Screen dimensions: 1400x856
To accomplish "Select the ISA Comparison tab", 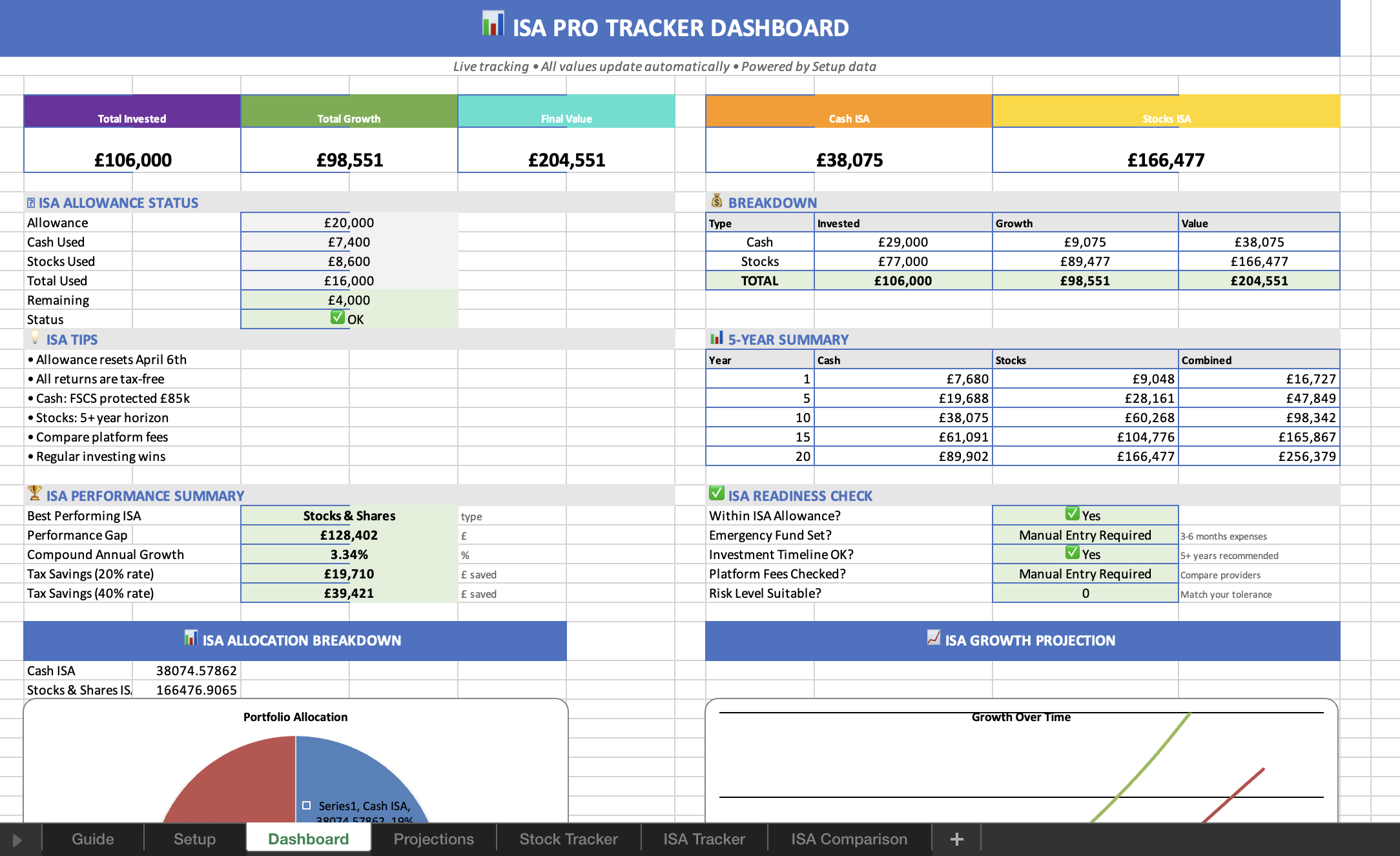I will pyautogui.click(x=849, y=839).
